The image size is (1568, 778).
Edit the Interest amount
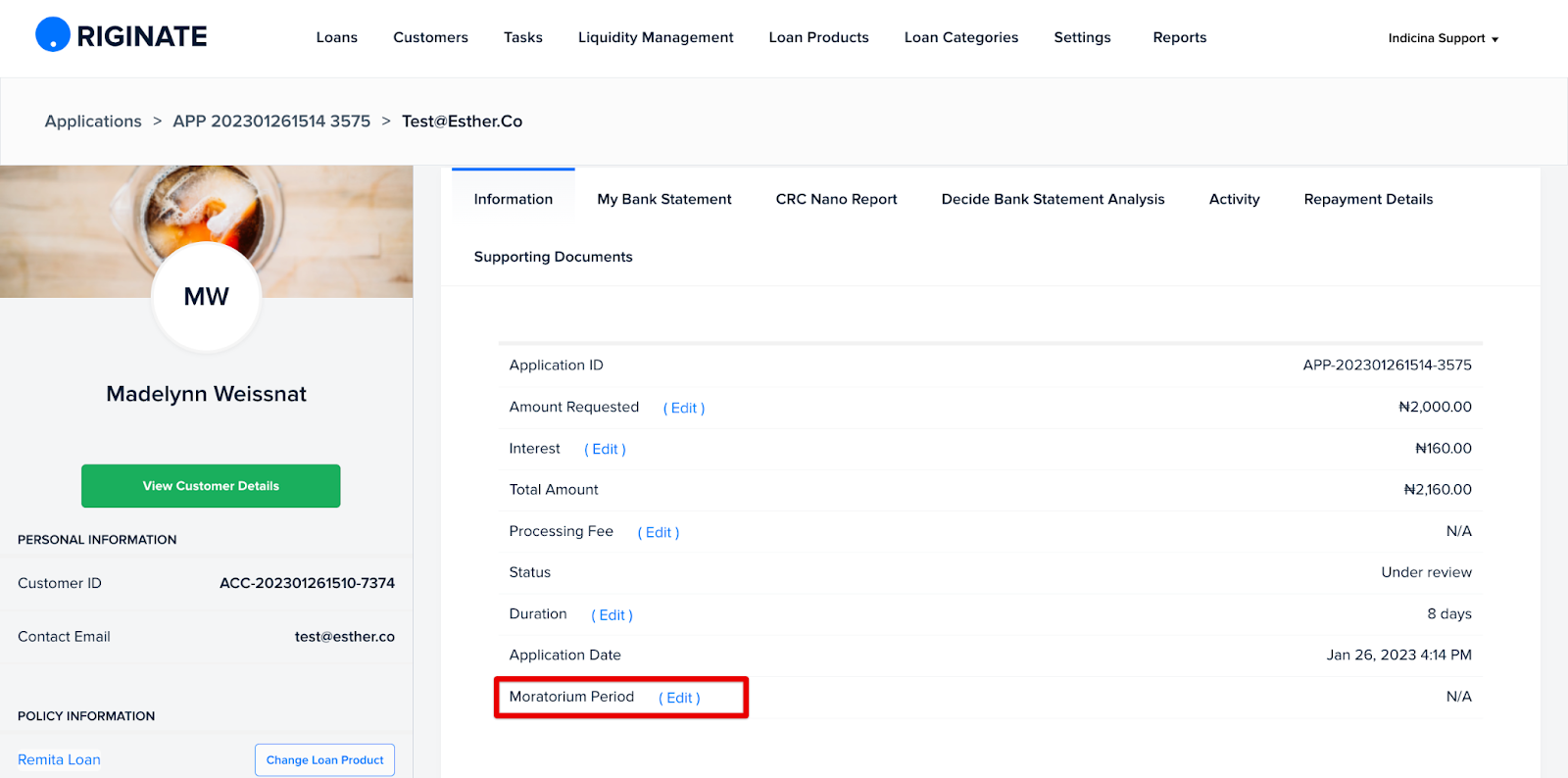pyautogui.click(x=605, y=450)
